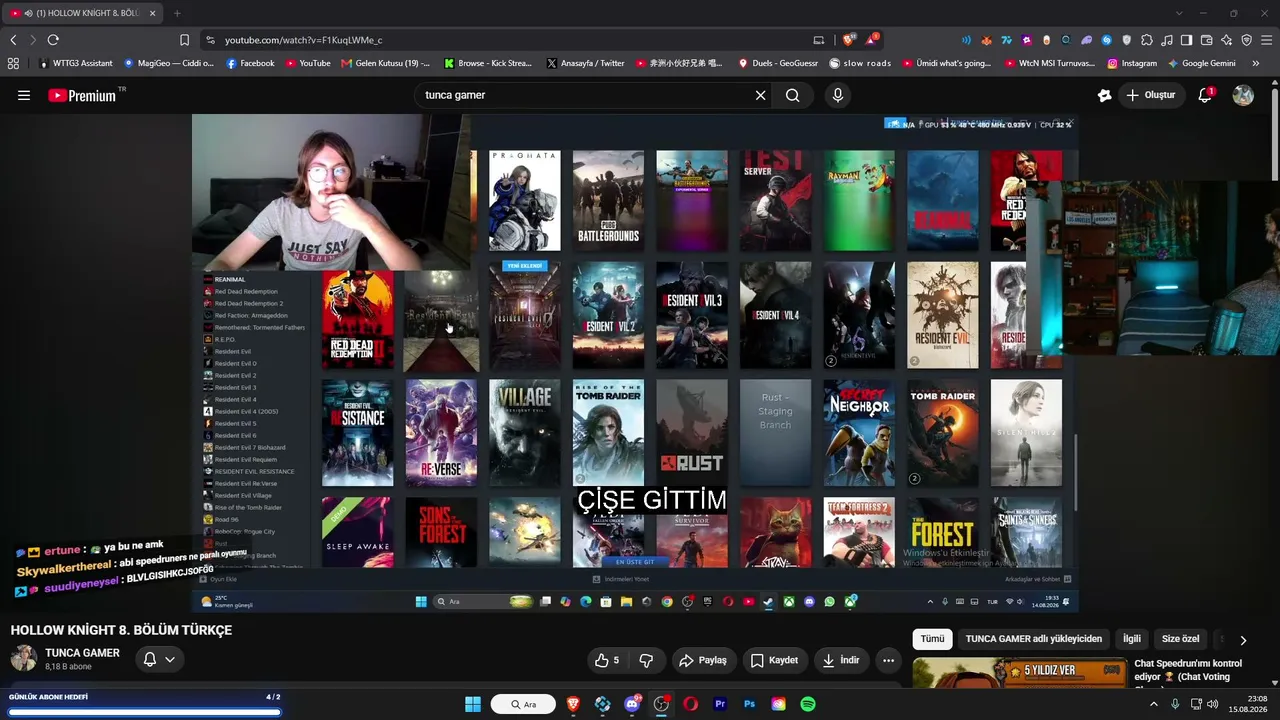The image size is (1280, 720).
Task: Open the TUNCA GAMER channel avatar
Action: [x=24, y=658]
